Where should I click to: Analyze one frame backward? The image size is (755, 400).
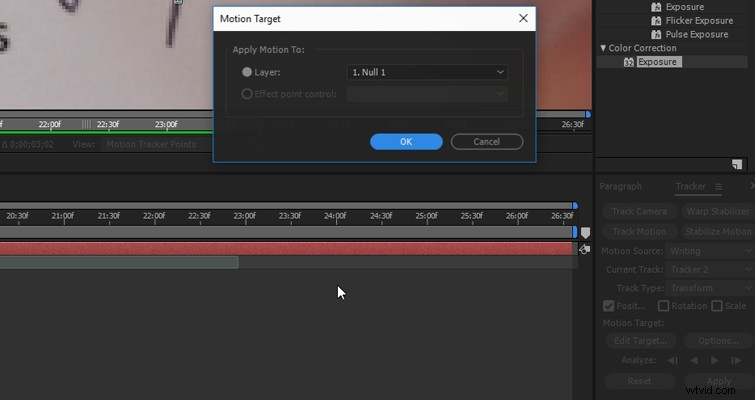tap(673, 361)
